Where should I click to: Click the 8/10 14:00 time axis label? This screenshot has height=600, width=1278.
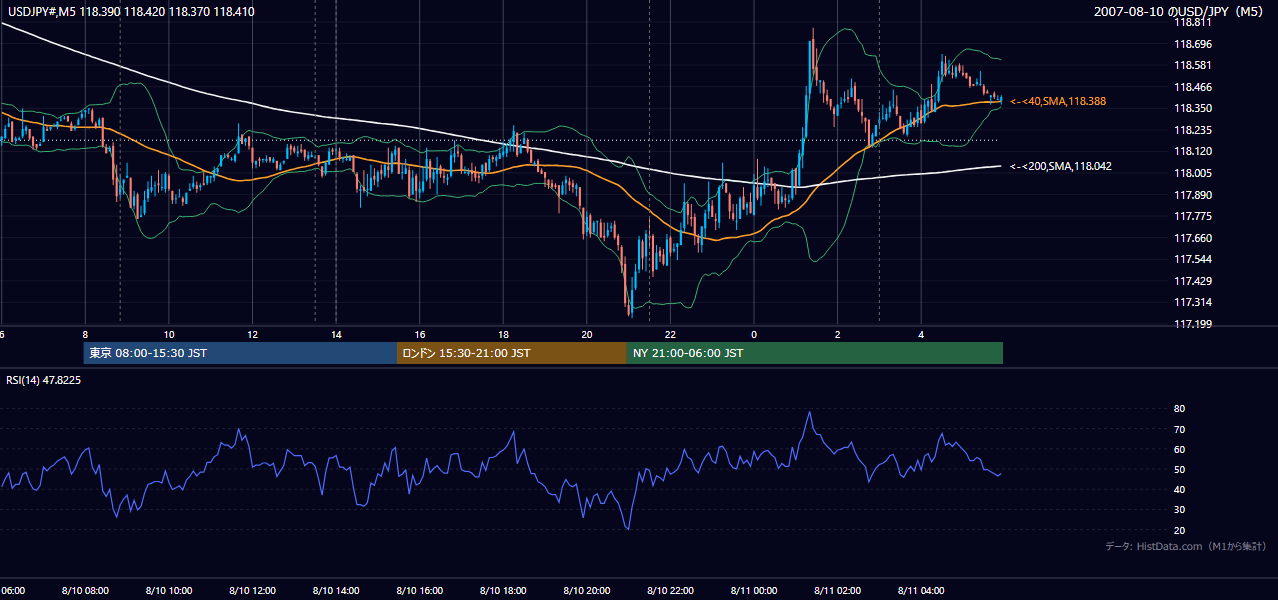336,591
